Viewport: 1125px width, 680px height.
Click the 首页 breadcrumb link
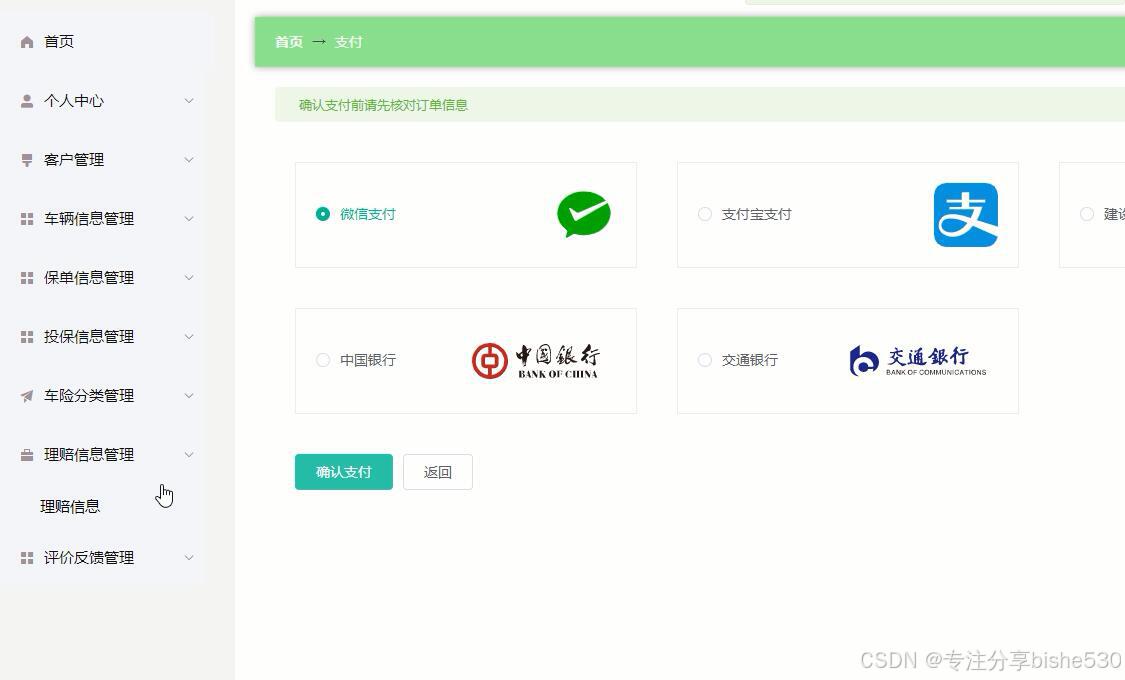coord(288,42)
